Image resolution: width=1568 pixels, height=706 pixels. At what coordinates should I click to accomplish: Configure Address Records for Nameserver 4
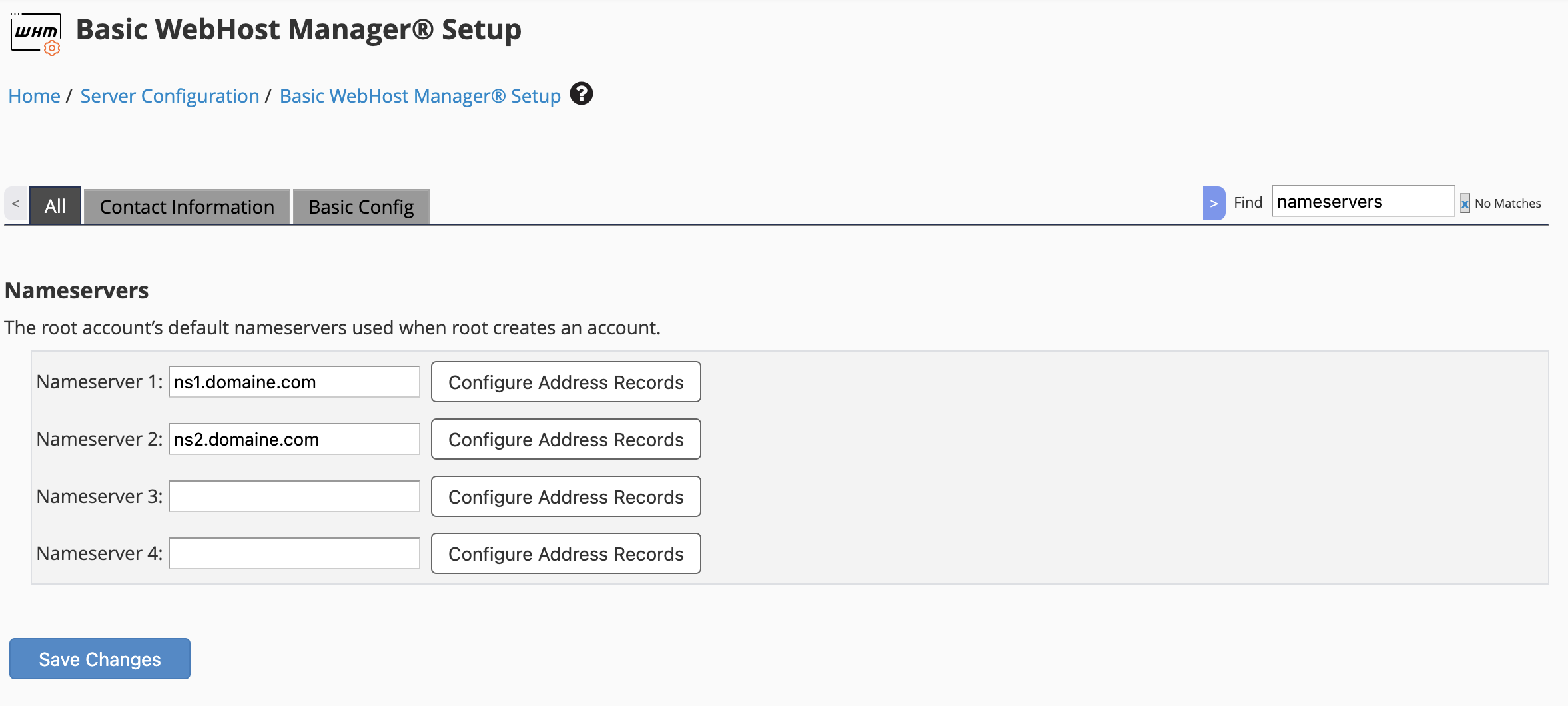[x=566, y=553]
